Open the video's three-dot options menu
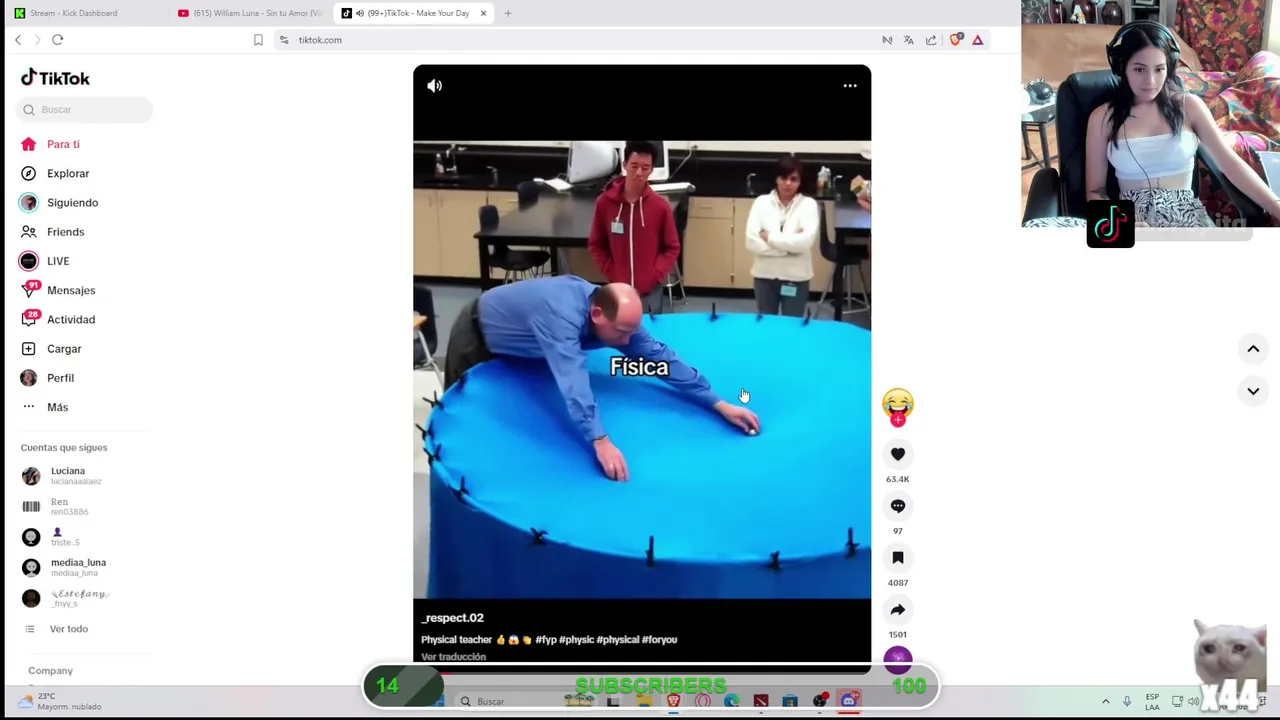Viewport: 1280px width, 720px height. [x=850, y=86]
